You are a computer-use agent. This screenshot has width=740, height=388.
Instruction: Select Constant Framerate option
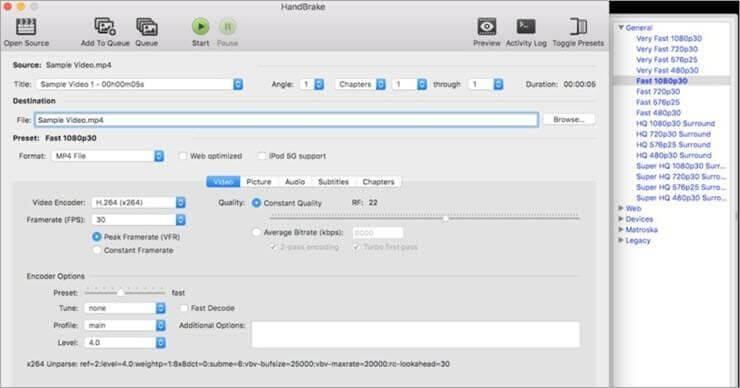pyautogui.click(x=97, y=250)
